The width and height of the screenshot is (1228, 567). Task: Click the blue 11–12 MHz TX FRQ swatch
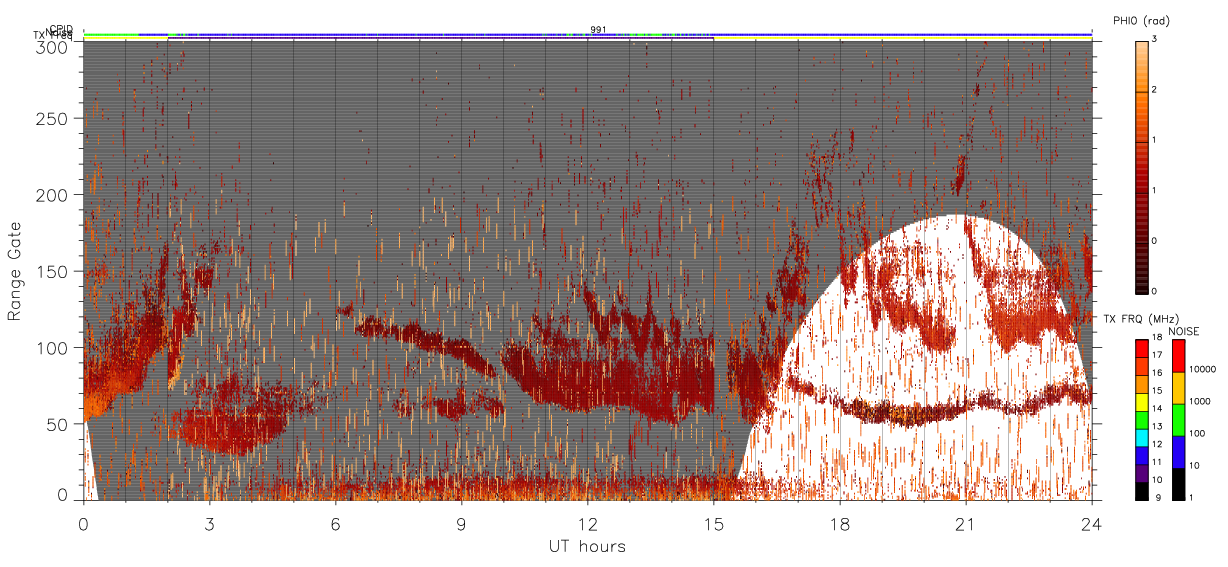tap(1142, 455)
